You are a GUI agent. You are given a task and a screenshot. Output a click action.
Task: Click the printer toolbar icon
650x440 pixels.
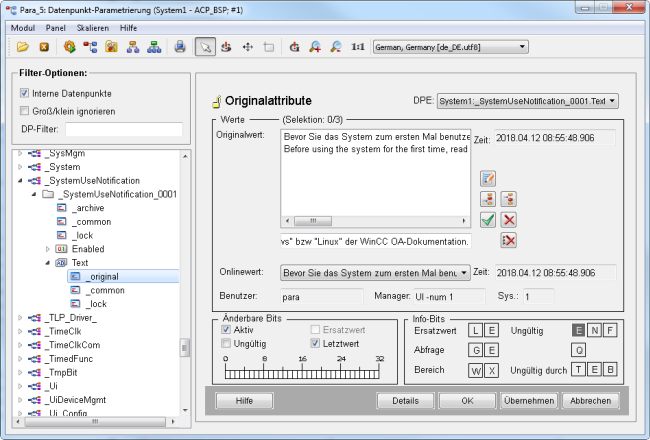coord(179,47)
